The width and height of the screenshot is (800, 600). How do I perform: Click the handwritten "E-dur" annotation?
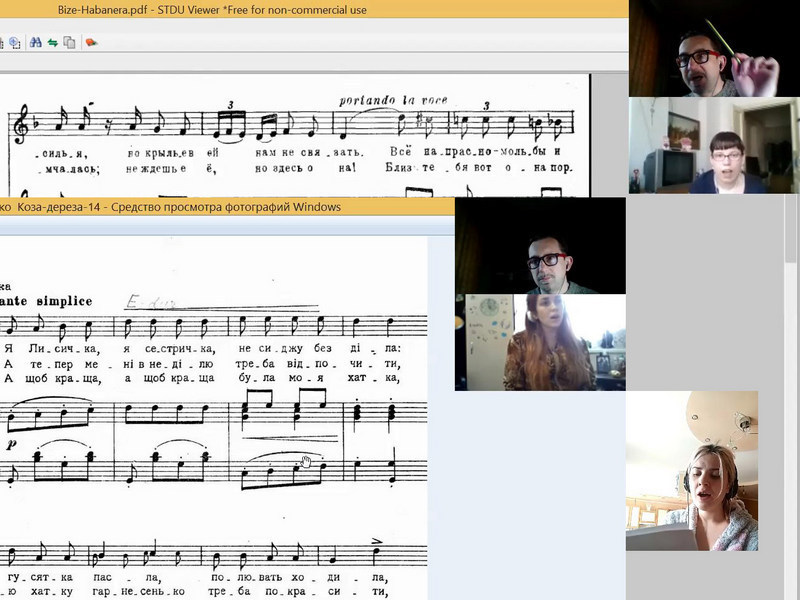(151, 302)
